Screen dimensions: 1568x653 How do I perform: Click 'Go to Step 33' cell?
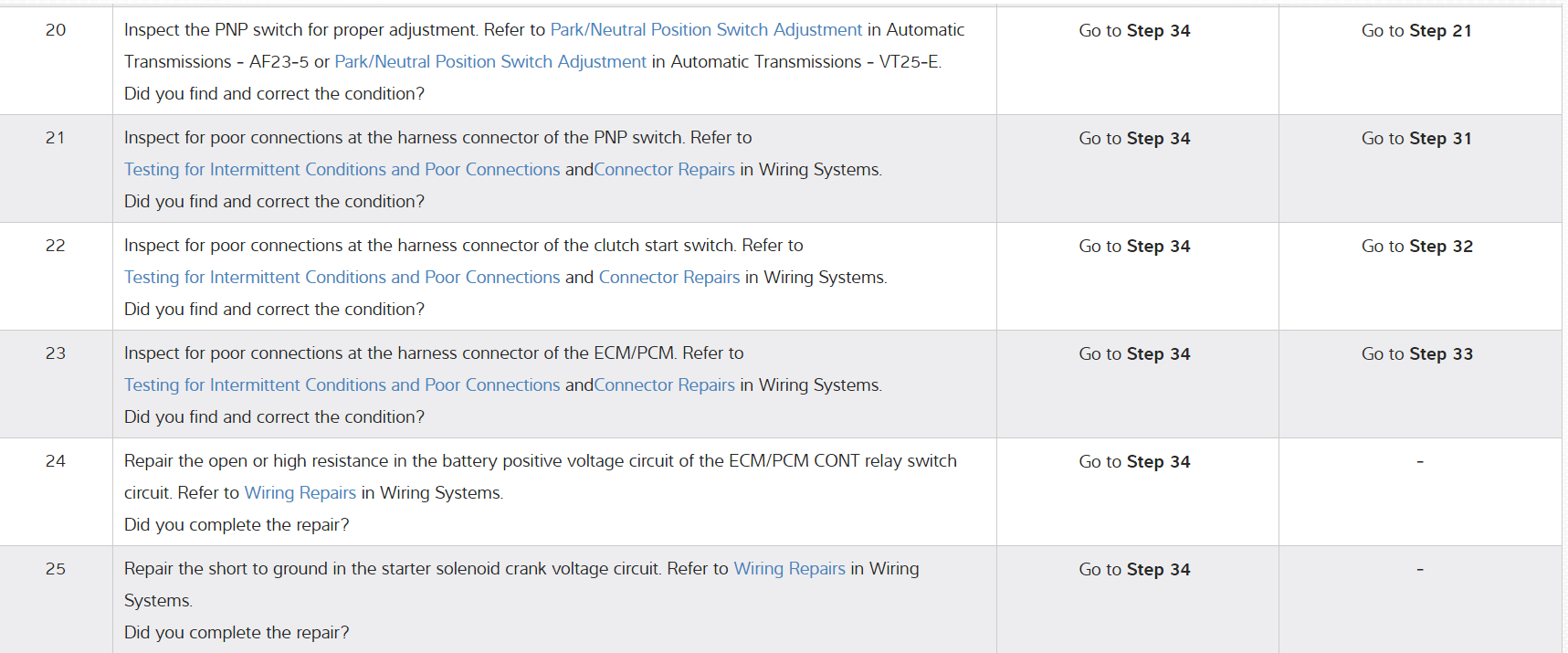point(1416,354)
